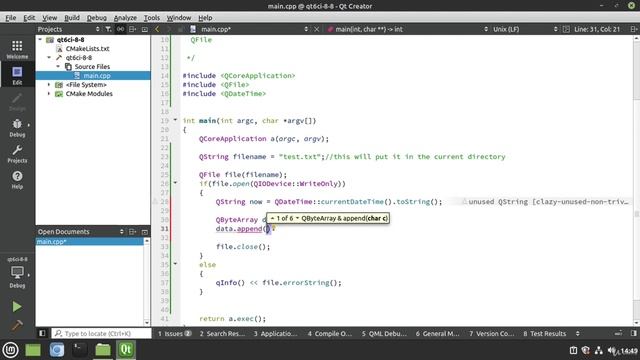The height and width of the screenshot is (360, 640).
Task: Run the project with green play button
Action: pos(17,307)
